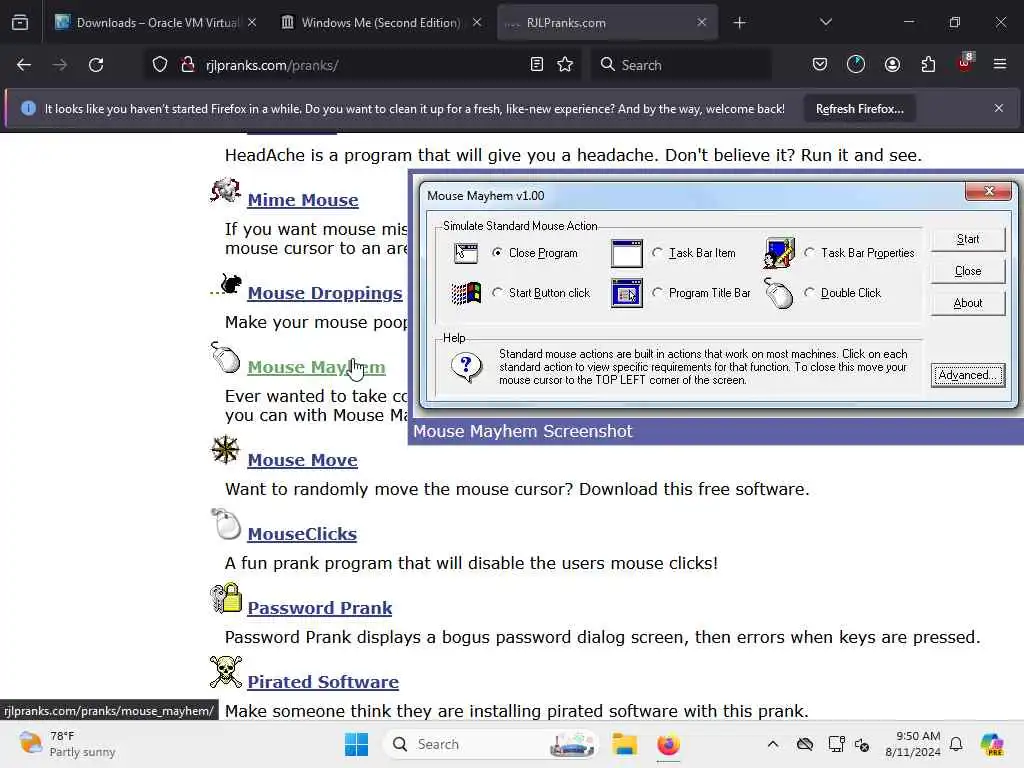Click the Mouse Droppings icon
The height and width of the screenshot is (768, 1024).
(227, 285)
